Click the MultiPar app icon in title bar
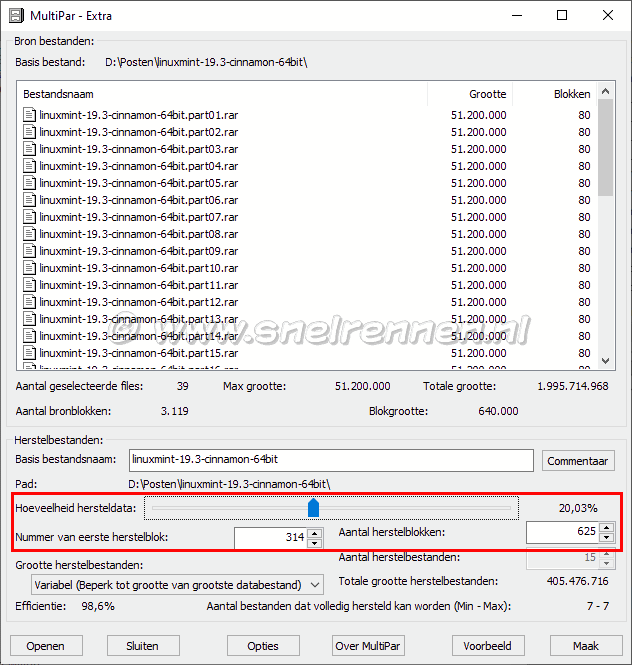This screenshot has width=632, height=665. coord(16,16)
